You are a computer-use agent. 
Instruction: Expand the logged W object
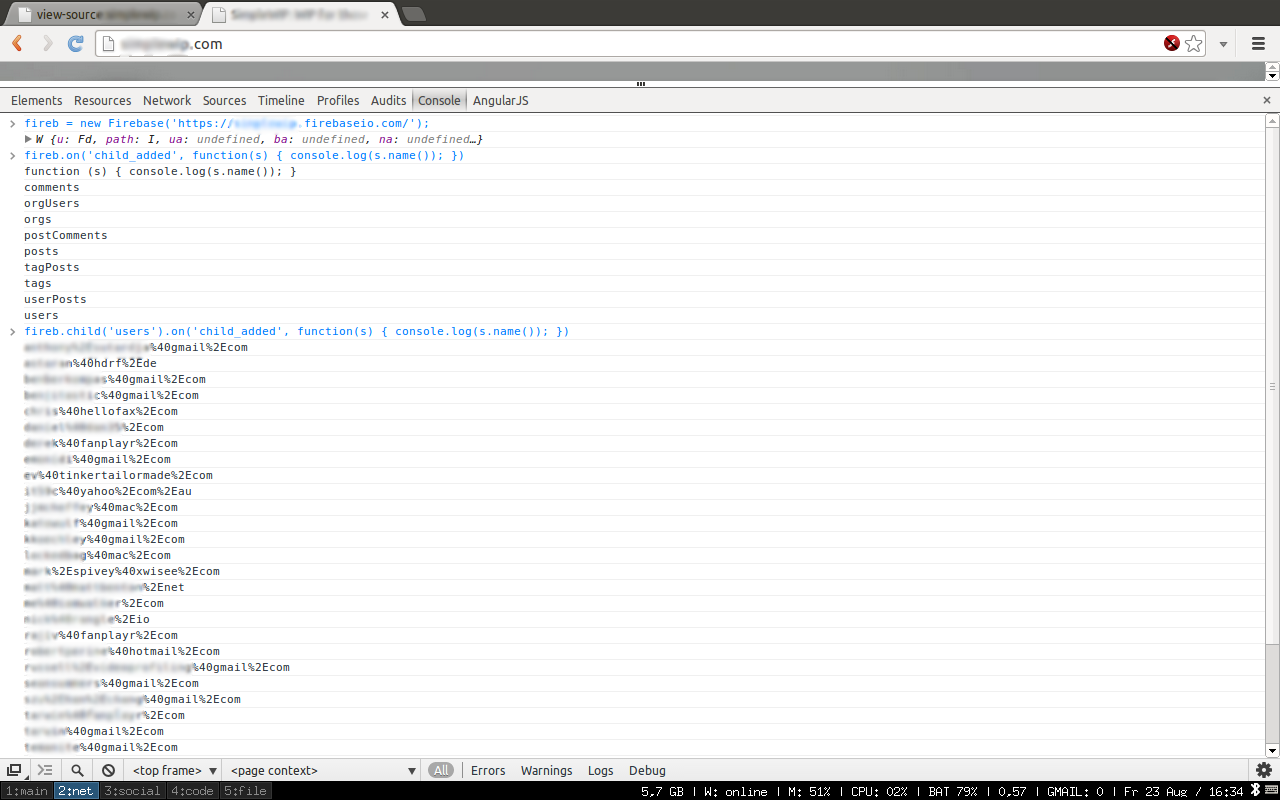[x=29, y=139]
